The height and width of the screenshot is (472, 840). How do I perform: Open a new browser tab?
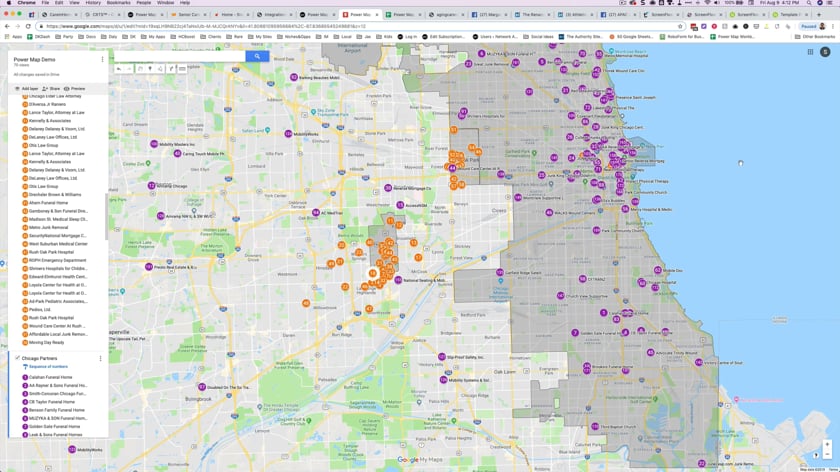[819, 14]
